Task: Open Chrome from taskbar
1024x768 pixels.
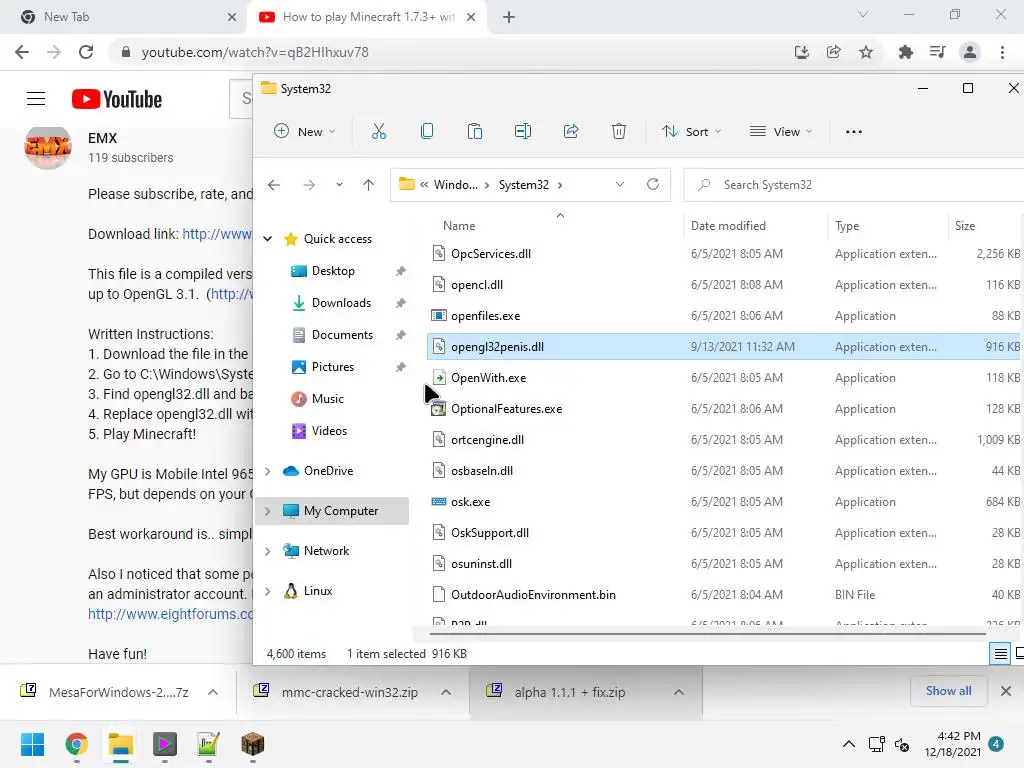Action: tap(76, 744)
